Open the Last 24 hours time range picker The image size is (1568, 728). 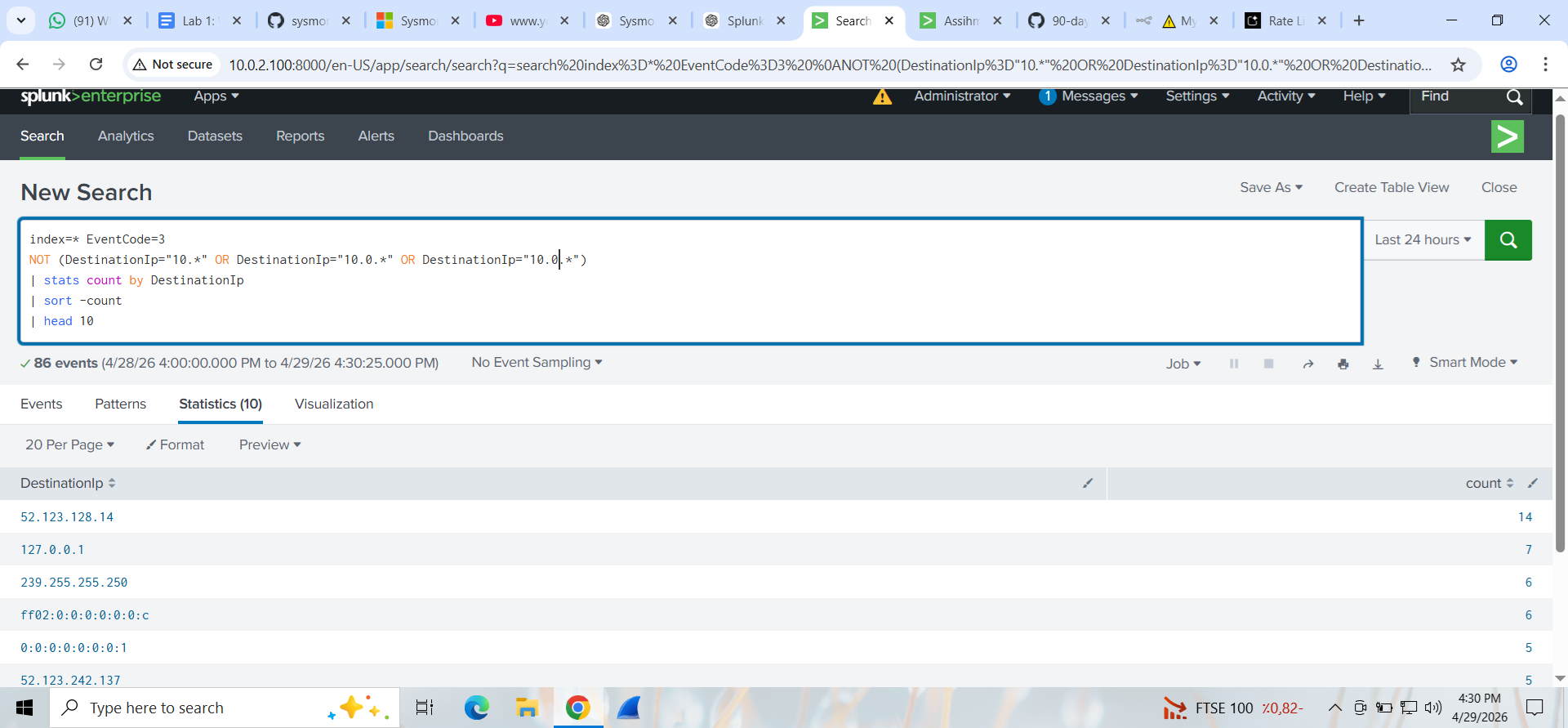[x=1423, y=240]
